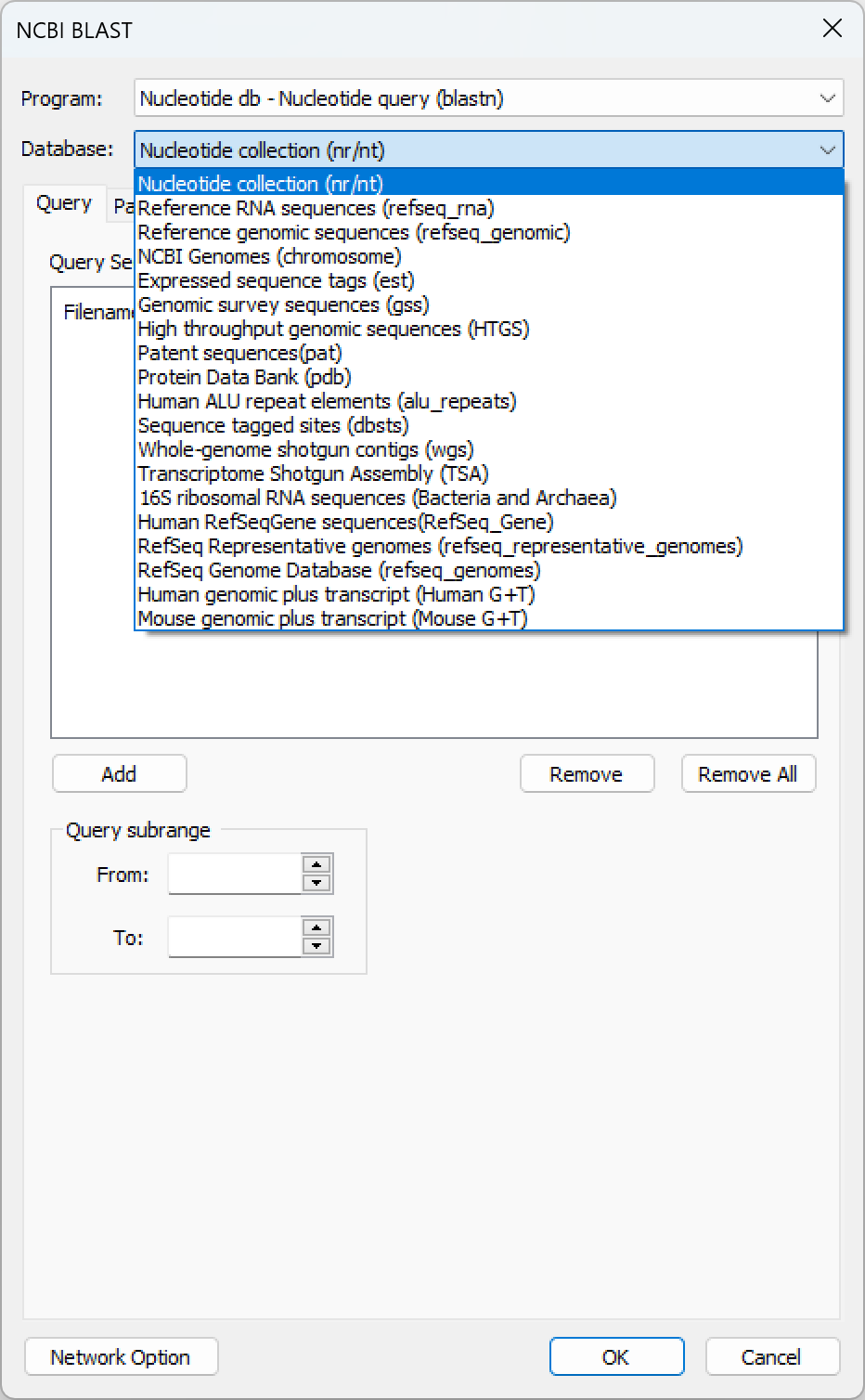Select Protein Data Bank (pdb)
This screenshot has height=1400, width=865.
[x=489, y=377]
